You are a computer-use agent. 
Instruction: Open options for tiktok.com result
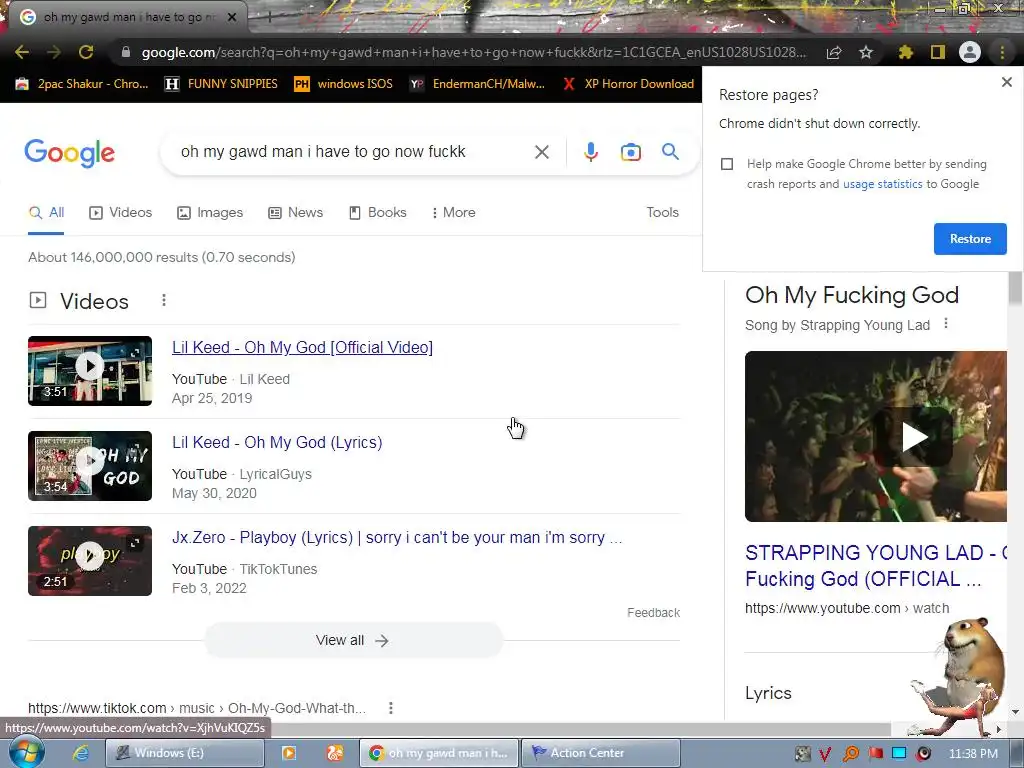pyautogui.click(x=391, y=708)
